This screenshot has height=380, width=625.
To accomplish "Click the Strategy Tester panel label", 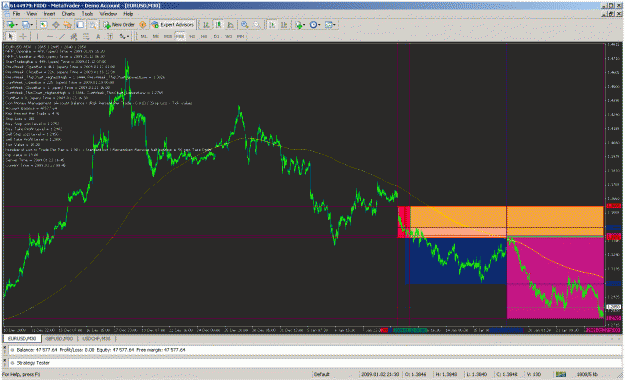I will click(33, 363).
